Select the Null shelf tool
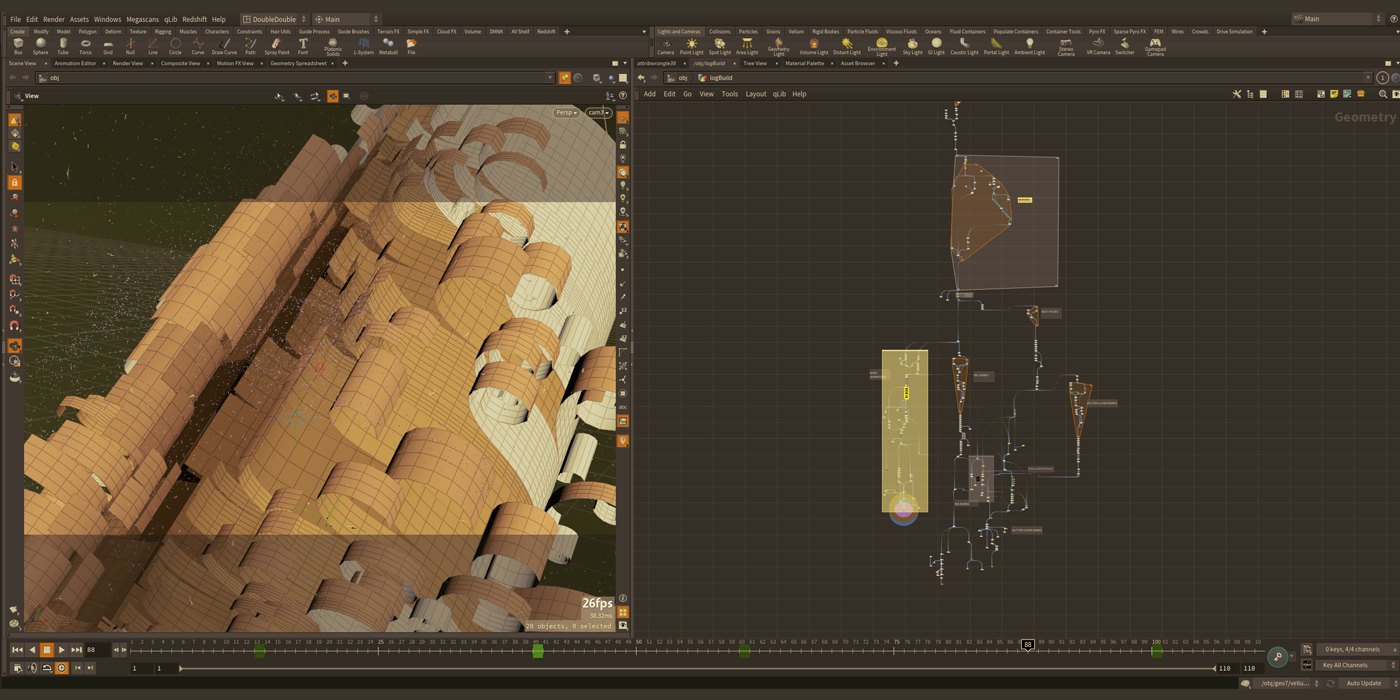1400x700 pixels. 130,46
